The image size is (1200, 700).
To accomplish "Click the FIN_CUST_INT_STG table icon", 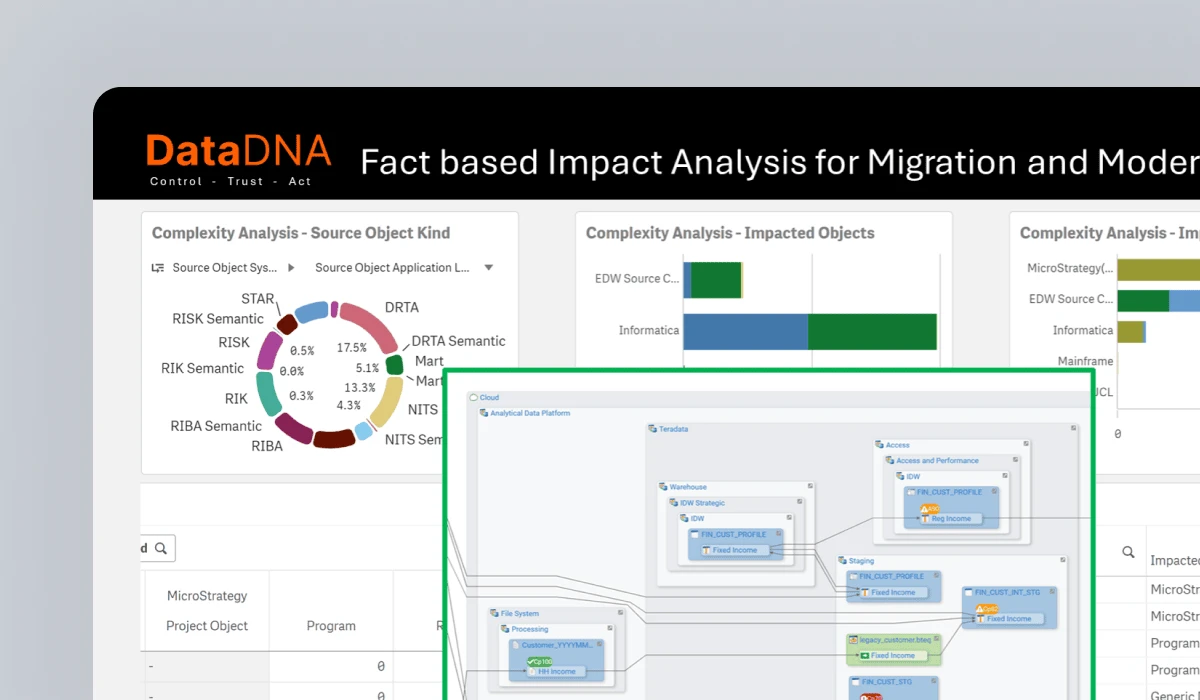I will (x=969, y=593).
